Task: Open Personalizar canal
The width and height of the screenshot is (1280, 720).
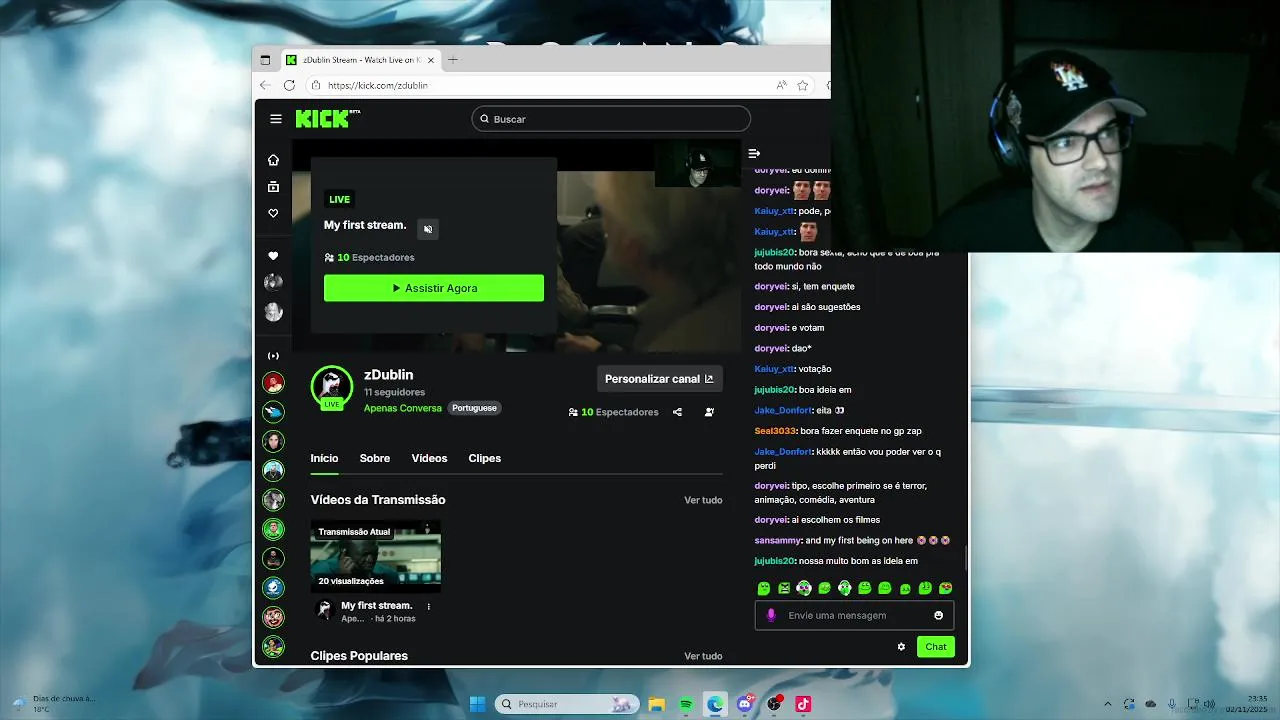Action: coord(659,379)
